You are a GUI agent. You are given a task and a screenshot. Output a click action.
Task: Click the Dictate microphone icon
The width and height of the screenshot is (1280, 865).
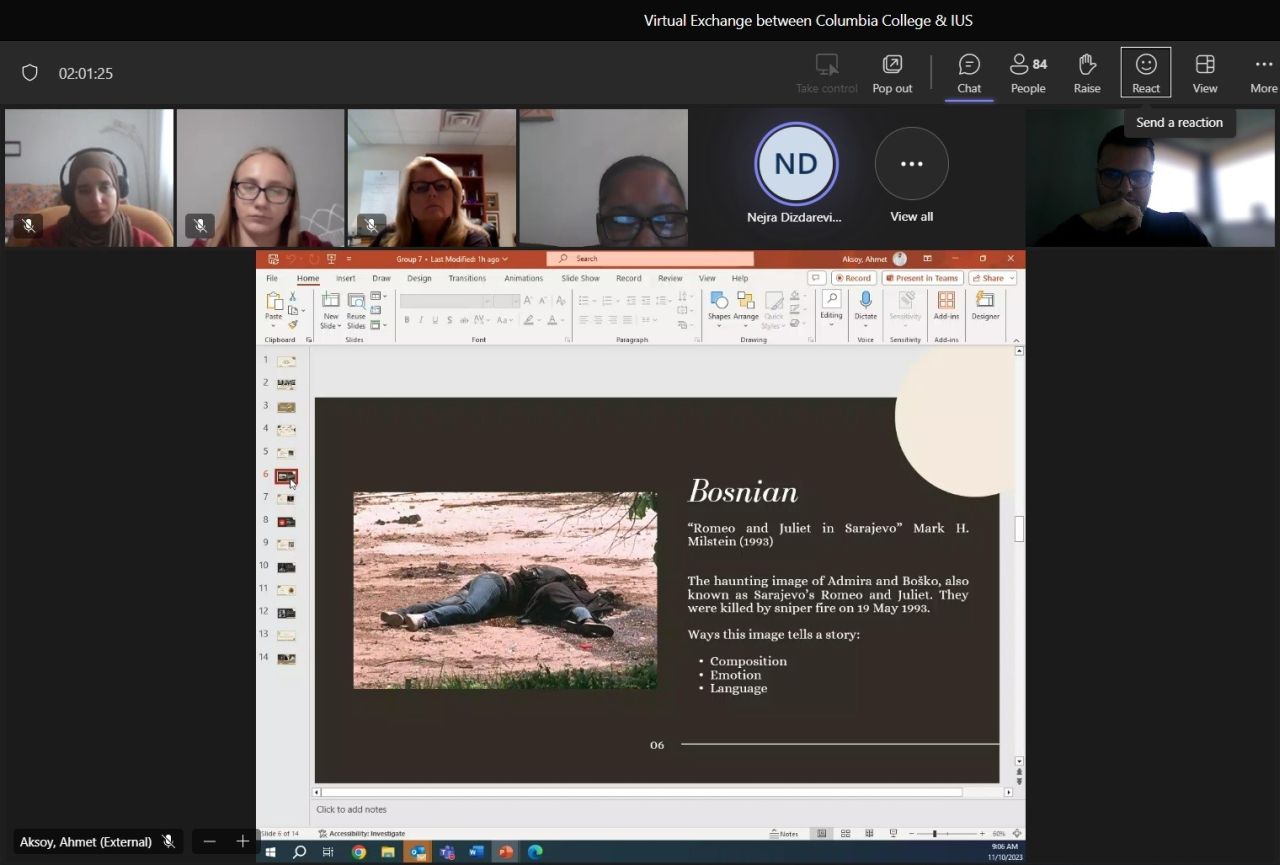866,300
